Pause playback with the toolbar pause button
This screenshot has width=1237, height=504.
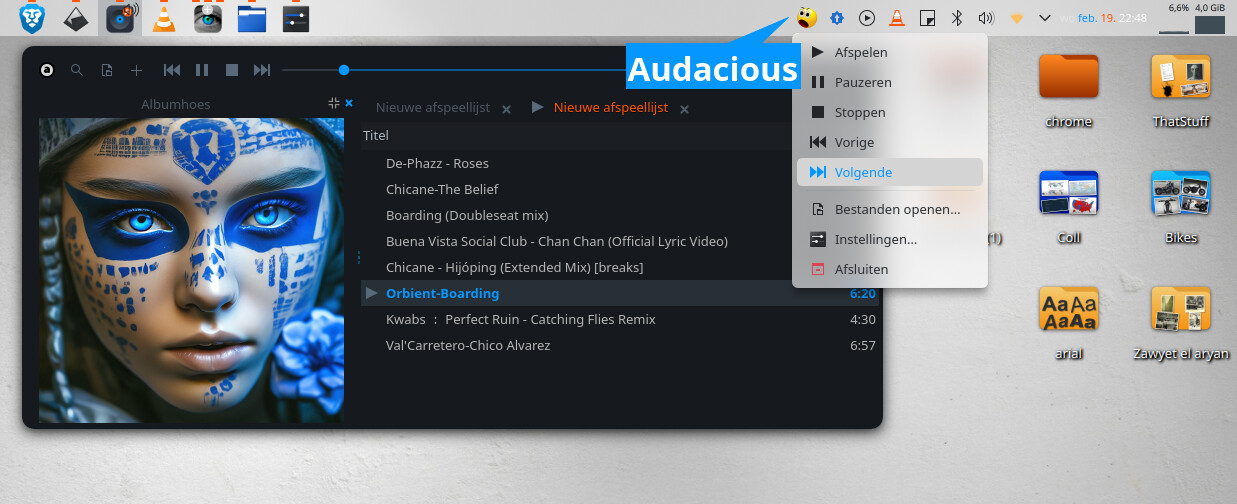[202, 70]
